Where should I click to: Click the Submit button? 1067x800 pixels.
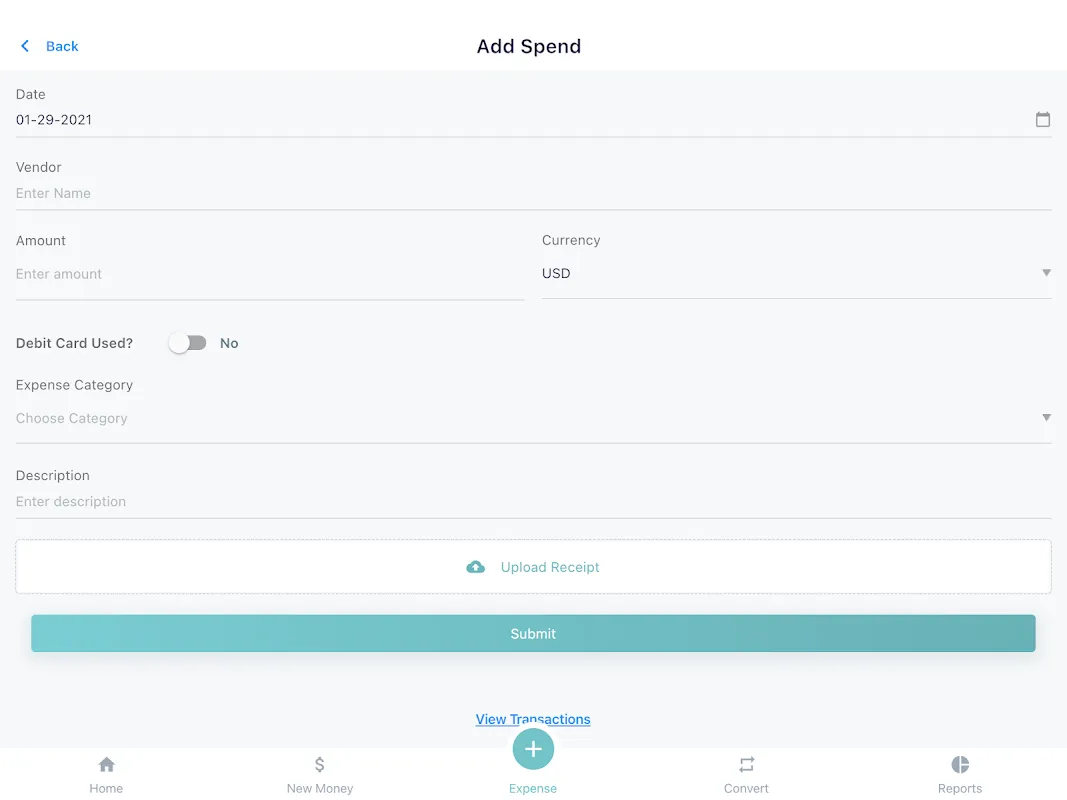[534, 633]
